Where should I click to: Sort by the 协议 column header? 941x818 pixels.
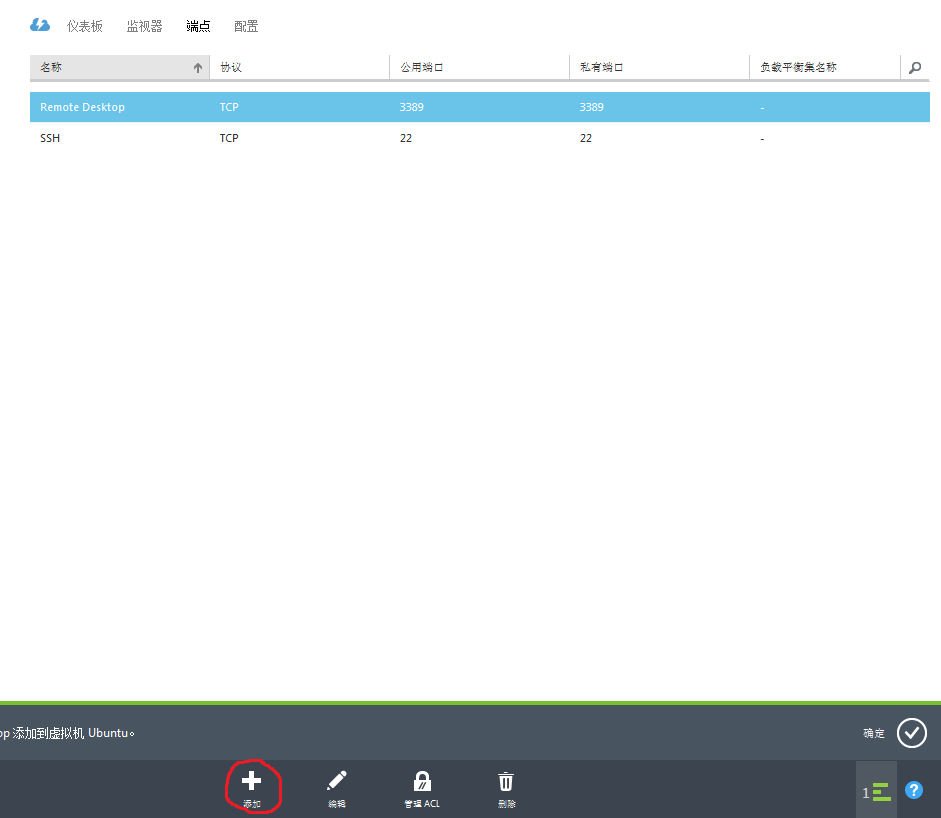298,67
